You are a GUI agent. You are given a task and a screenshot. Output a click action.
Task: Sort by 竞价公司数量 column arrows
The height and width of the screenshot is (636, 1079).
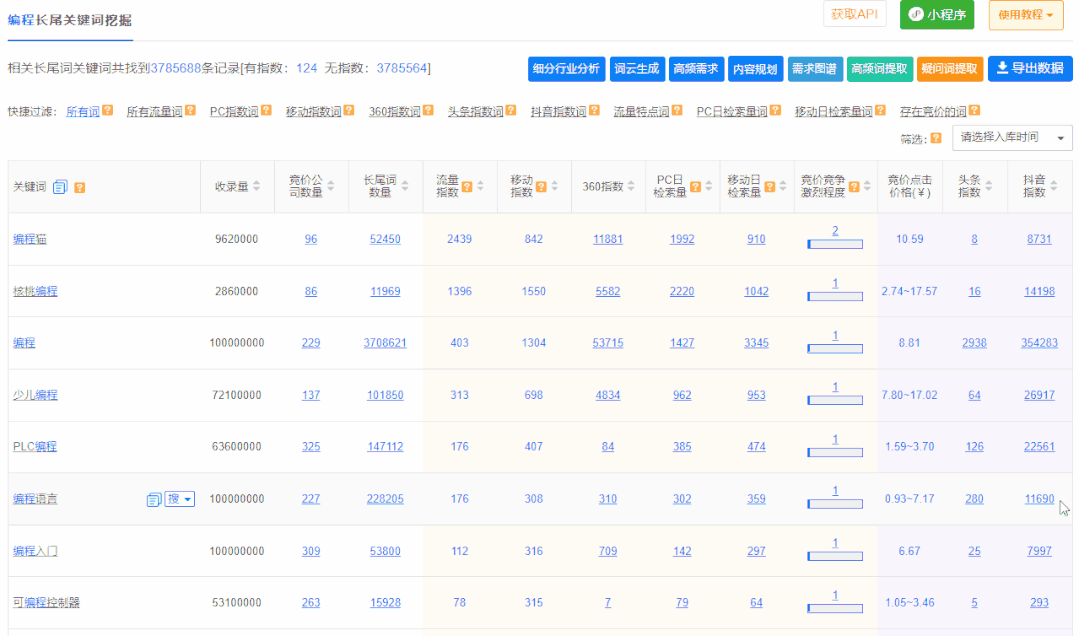(x=331, y=187)
